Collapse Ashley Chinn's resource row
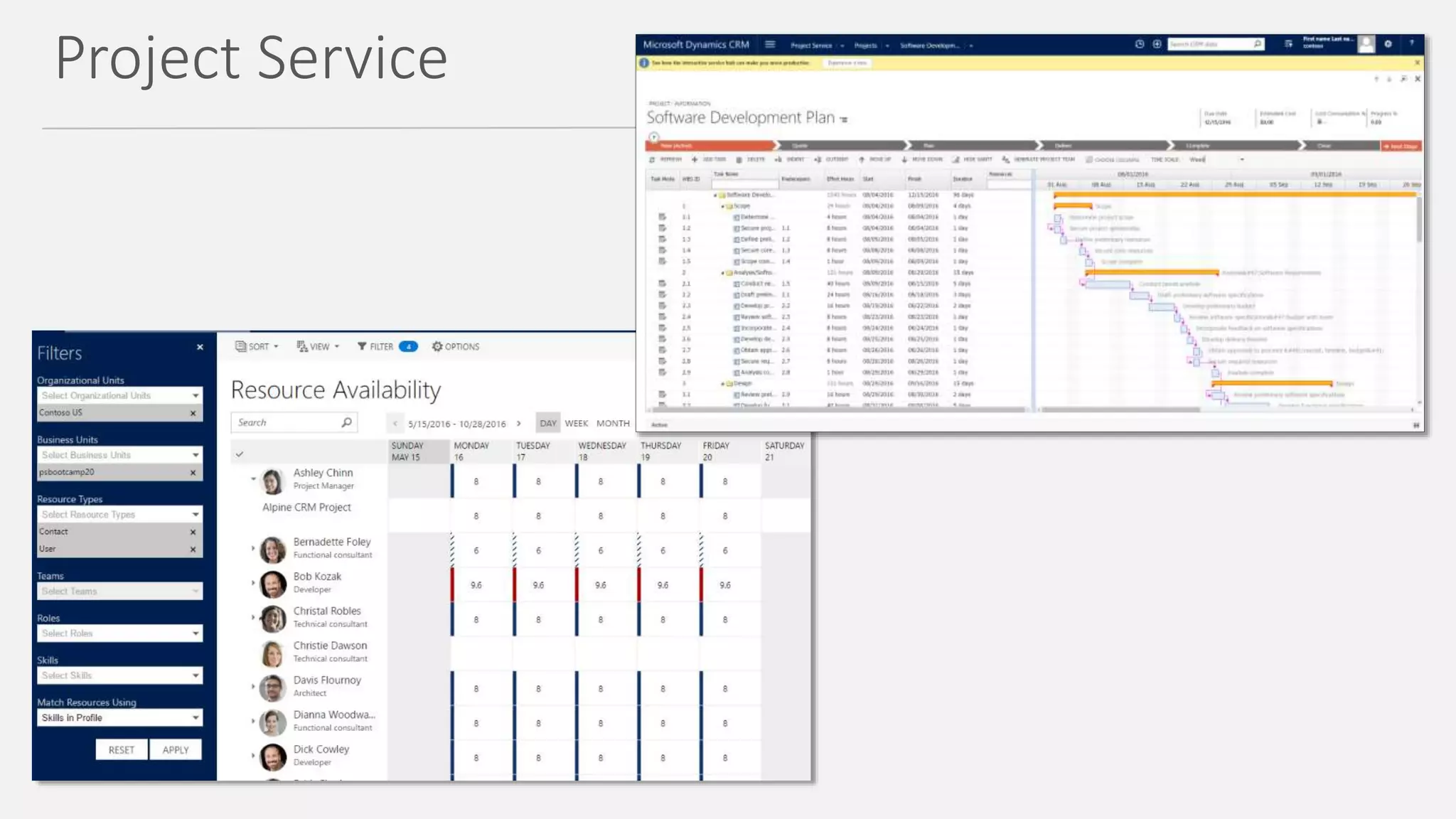 [x=253, y=479]
